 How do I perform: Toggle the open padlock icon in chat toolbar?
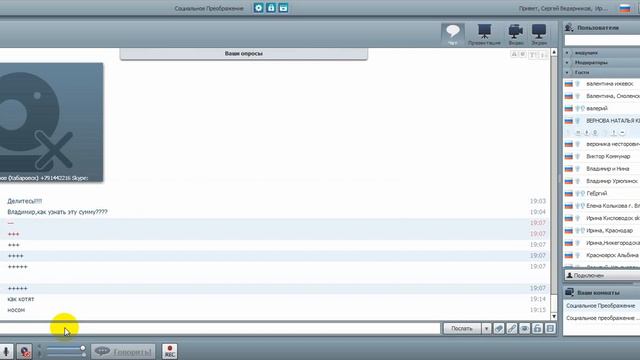538,329
